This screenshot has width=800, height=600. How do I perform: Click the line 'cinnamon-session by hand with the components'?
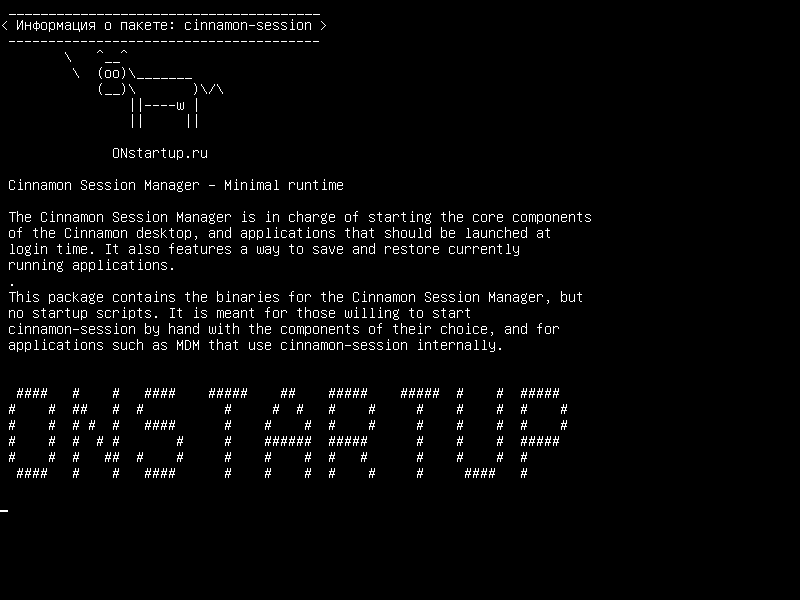284,329
